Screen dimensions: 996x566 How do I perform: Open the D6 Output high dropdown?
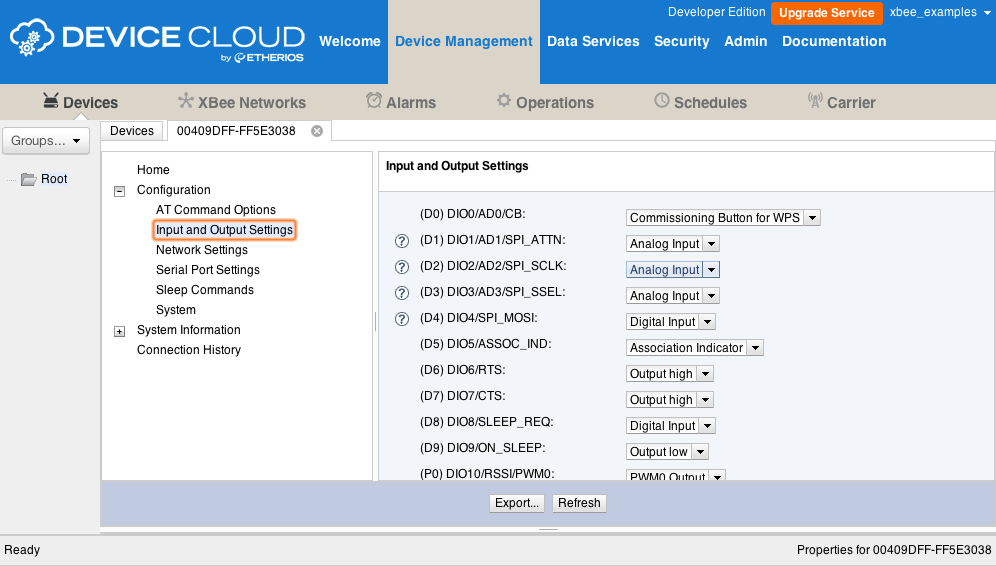pyautogui.click(x=670, y=374)
